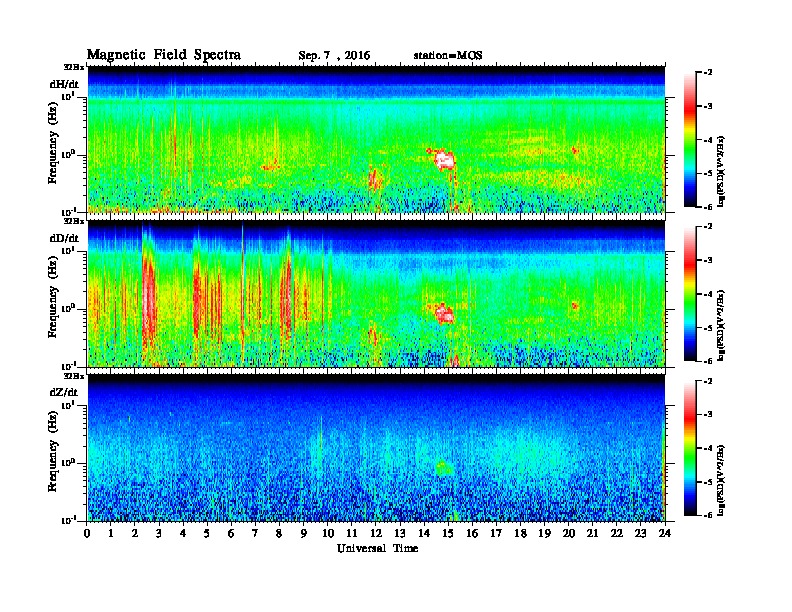Click the -3 tick on the dD/dt color bar
792x612 pixels.
[x=708, y=260]
